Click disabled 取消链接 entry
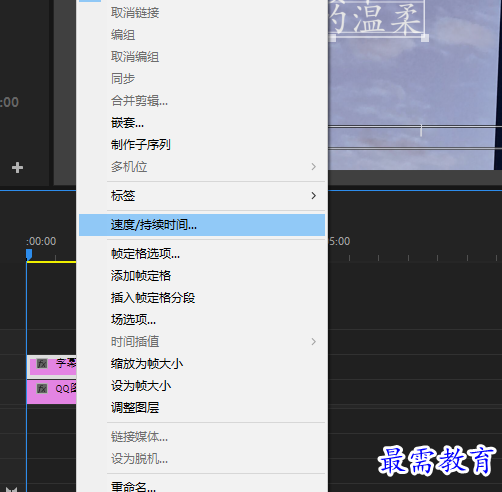 pyautogui.click(x=202, y=13)
